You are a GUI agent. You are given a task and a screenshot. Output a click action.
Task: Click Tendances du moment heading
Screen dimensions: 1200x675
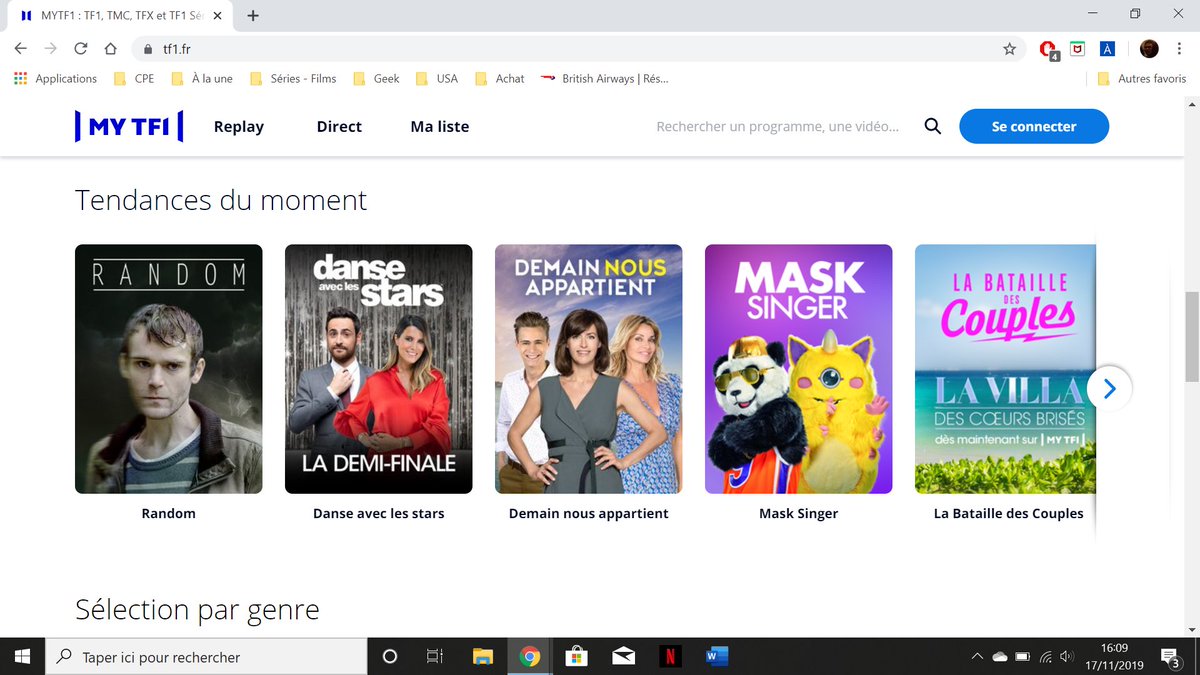click(x=221, y=200)
